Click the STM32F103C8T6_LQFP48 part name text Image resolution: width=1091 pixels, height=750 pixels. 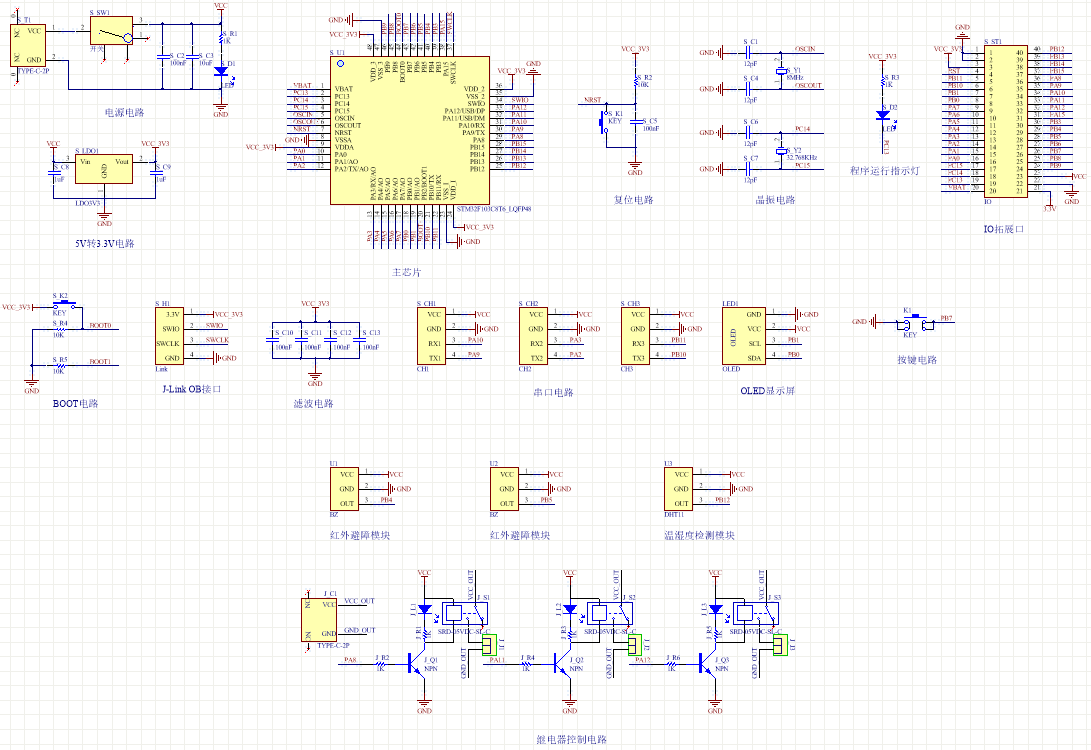tap(494, 209)
